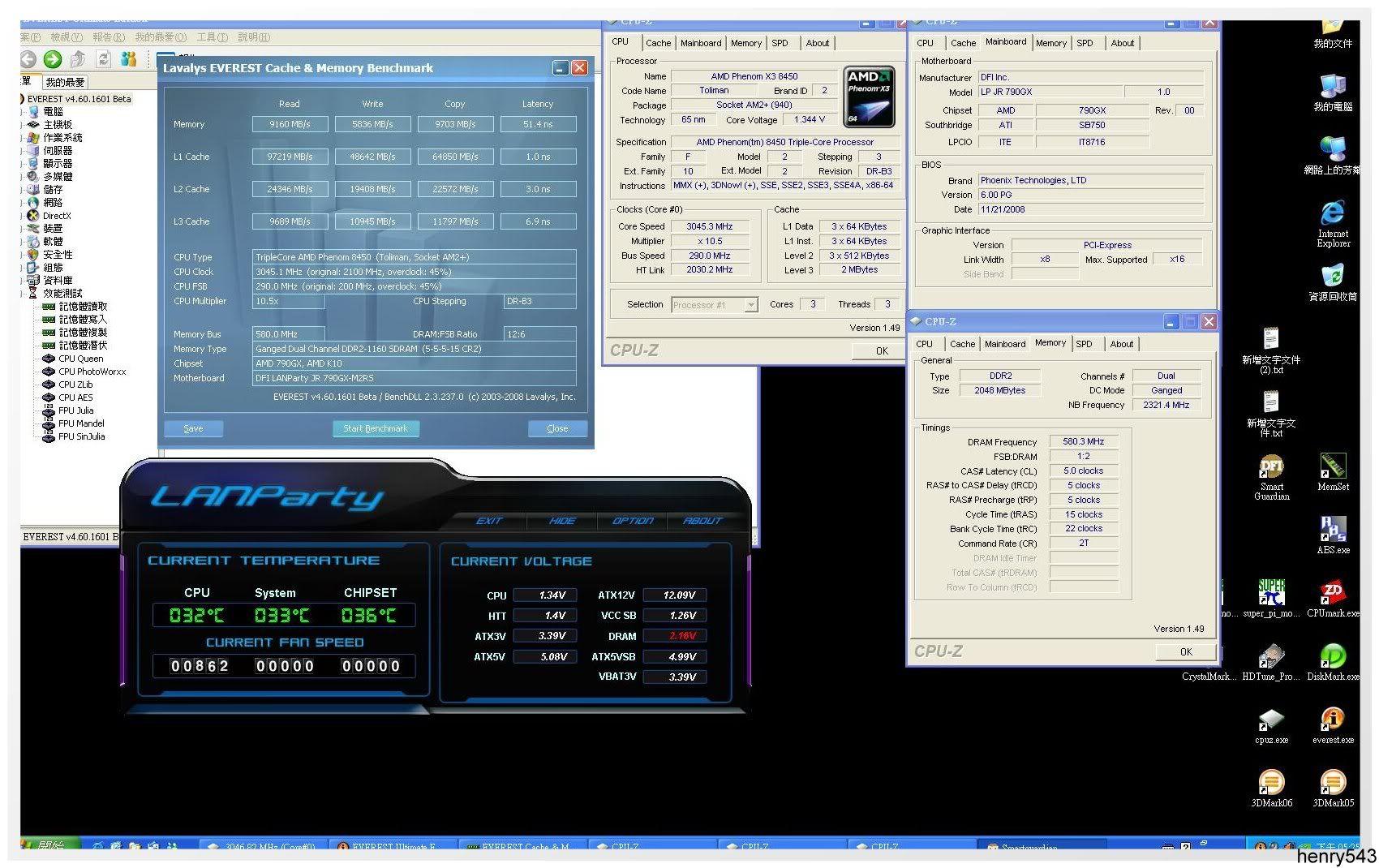Select the My Computer (我的電腦) desktop icon

coord(1333,92)
